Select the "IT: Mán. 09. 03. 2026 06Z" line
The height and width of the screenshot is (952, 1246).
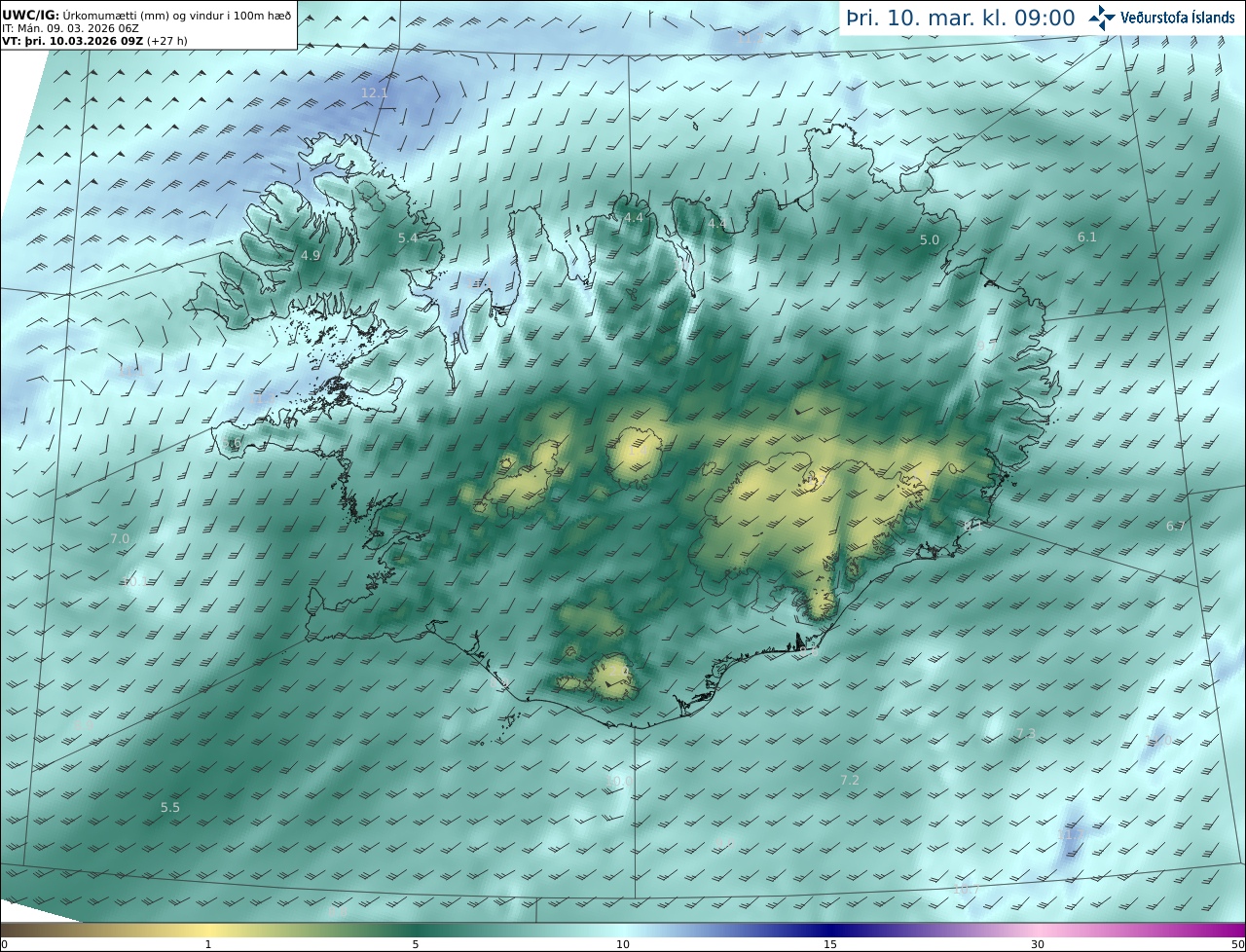coord(70,29)
